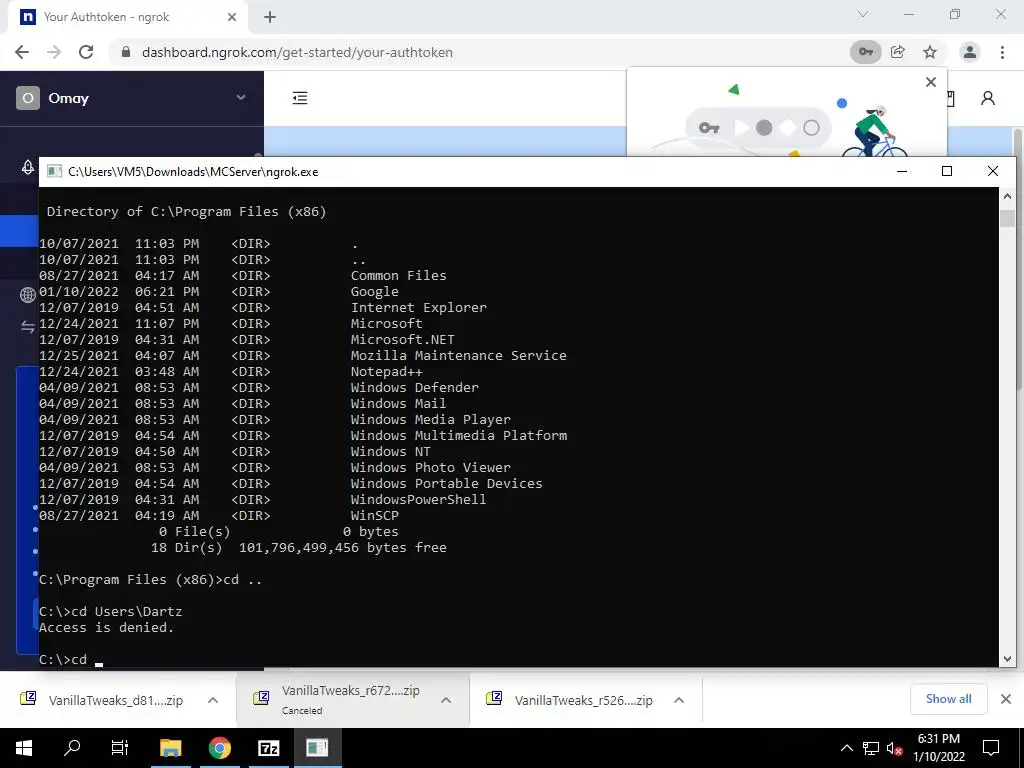Open 7-Zip from the taskbar
This screenshot has height=768, width=1024.
(x=268, y=748)
